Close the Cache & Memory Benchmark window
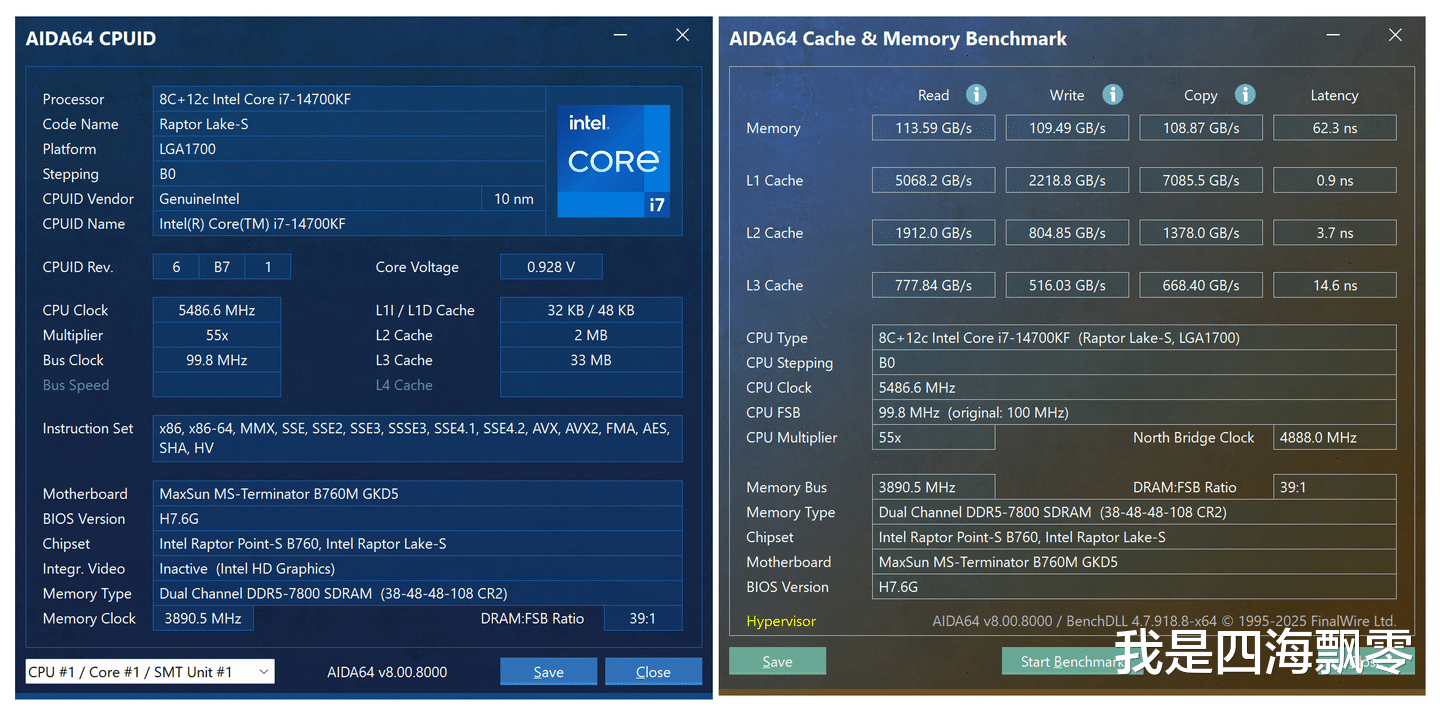The image size is (1440, 710). pos(1395,35)
